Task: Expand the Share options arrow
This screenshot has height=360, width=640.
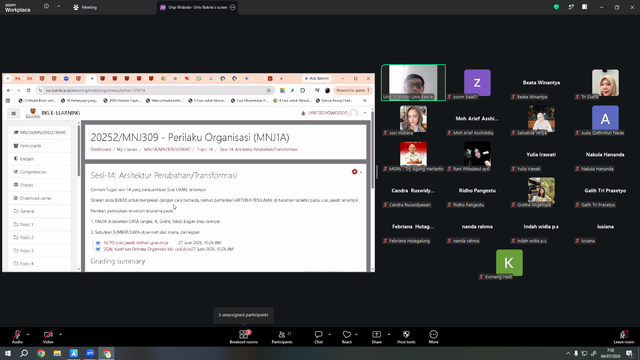Action: coord(389,334)
